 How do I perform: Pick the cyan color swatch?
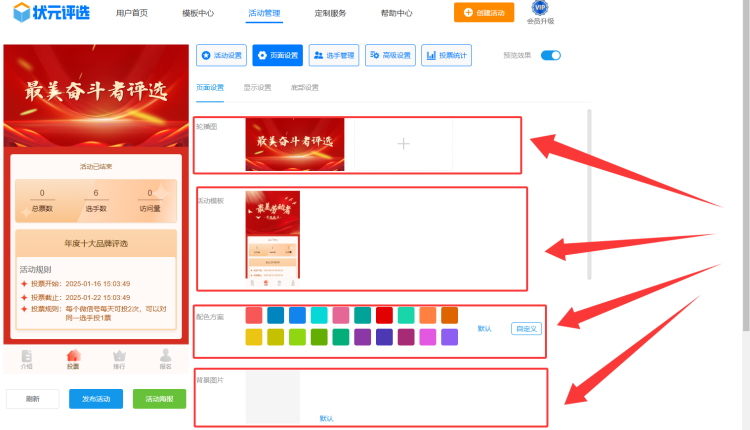click(319, 315)
